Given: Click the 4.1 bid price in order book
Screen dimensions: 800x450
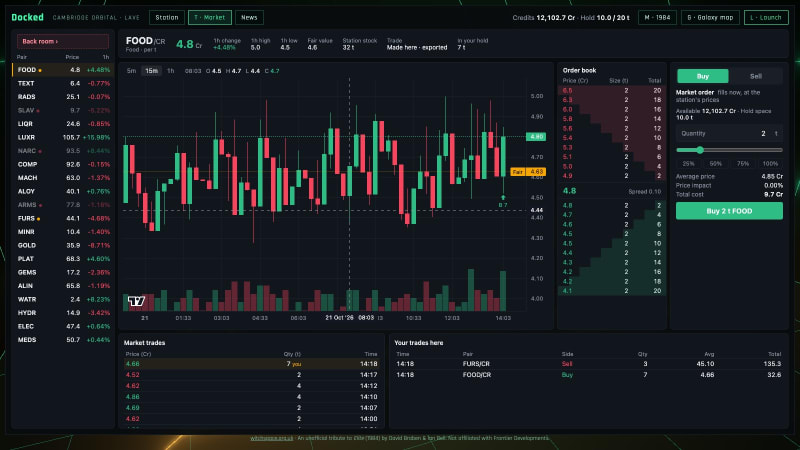Looking at the screenshot, I should pyautogui.click(x=567, y=291).
